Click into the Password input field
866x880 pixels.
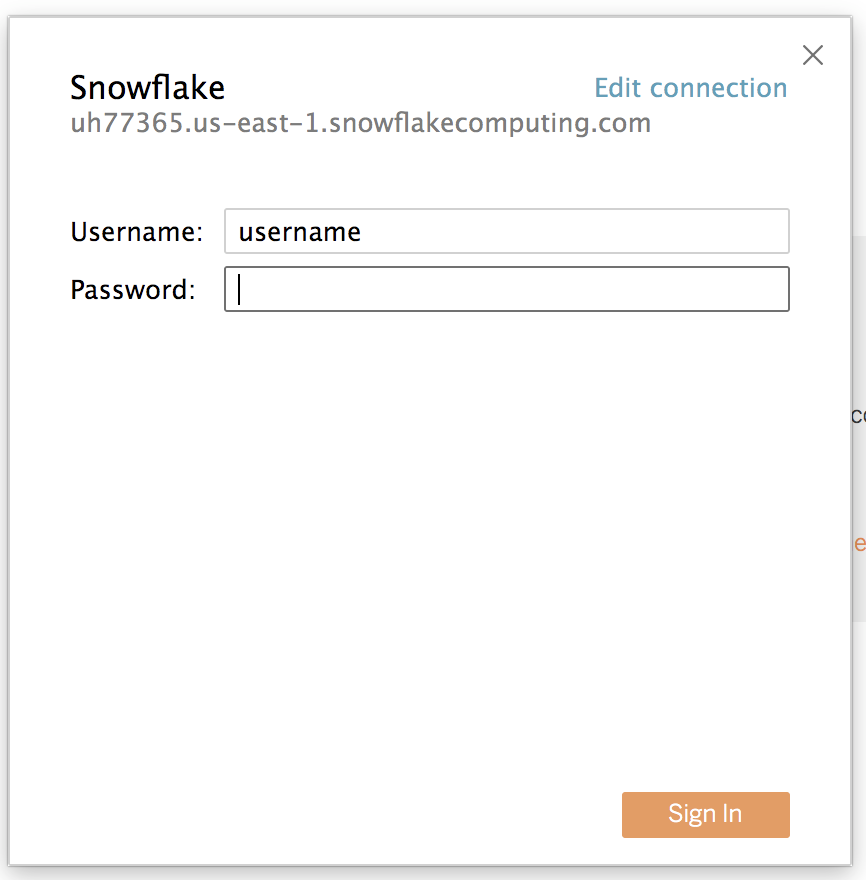[x=506, y=289]
